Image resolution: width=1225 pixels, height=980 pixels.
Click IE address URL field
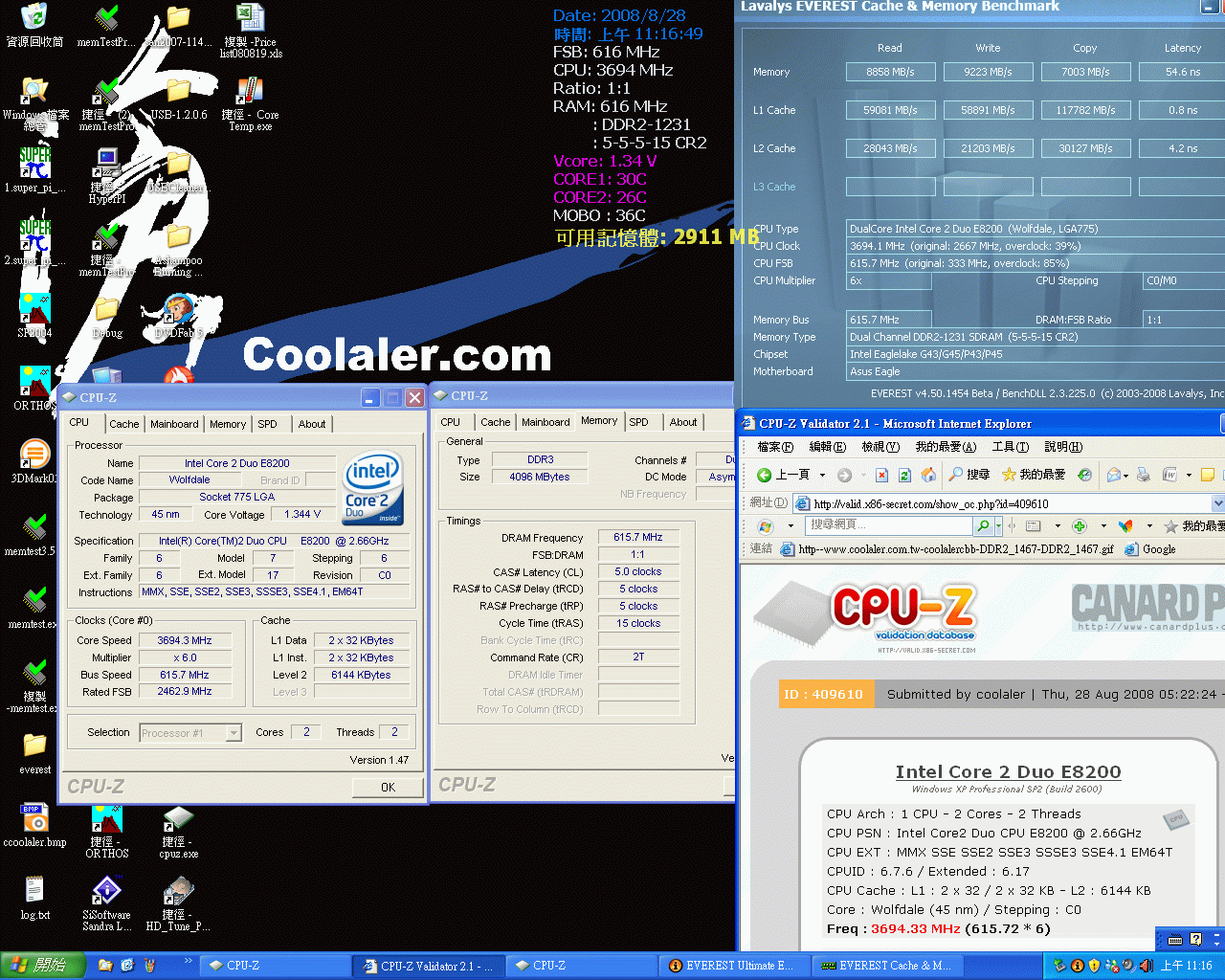(x=1000, y=503)
